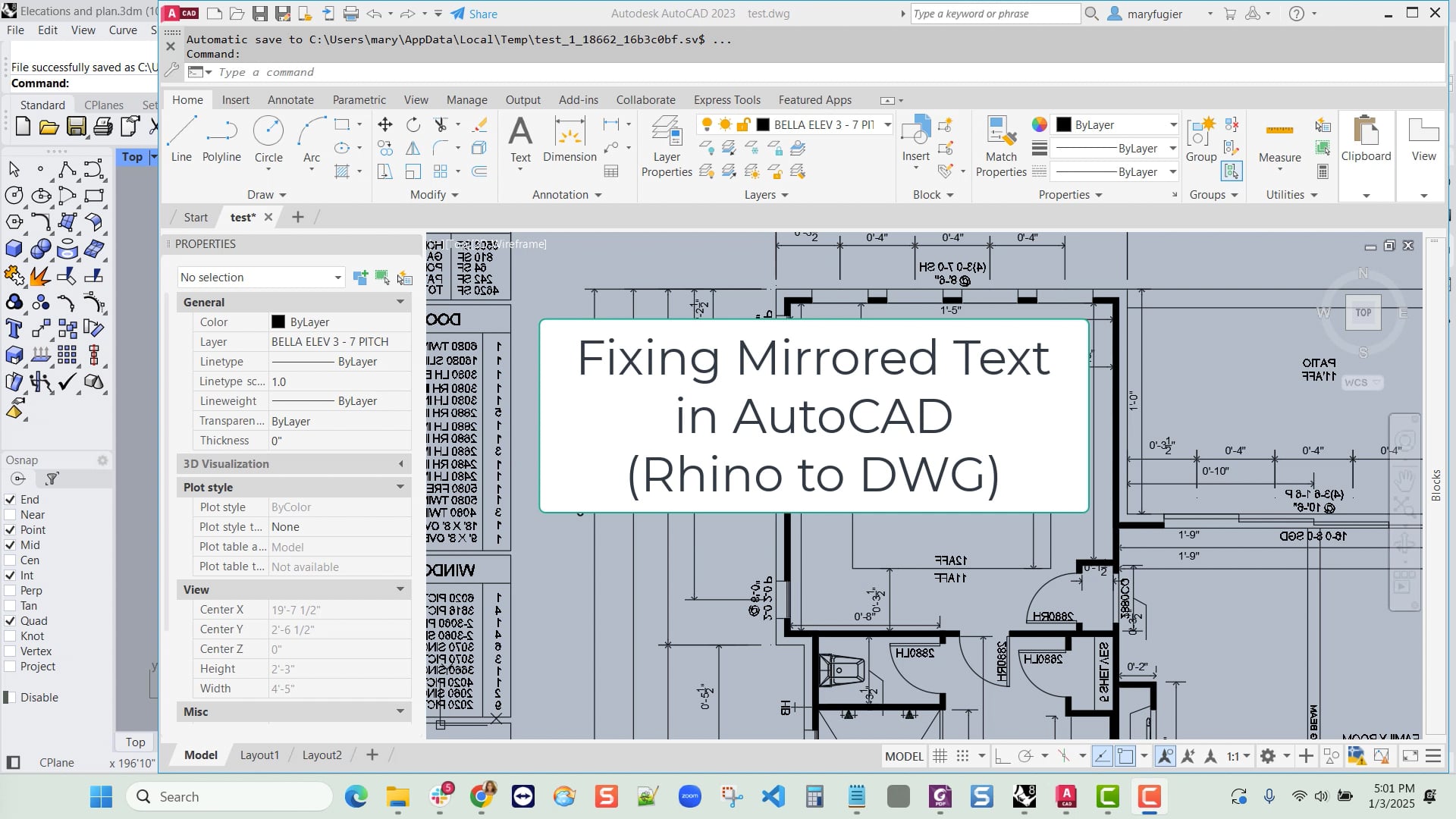The height and width of the screenshot is (819, 1456).
Task: Open the Rhino Curve menu
Action: pos(123,30)
